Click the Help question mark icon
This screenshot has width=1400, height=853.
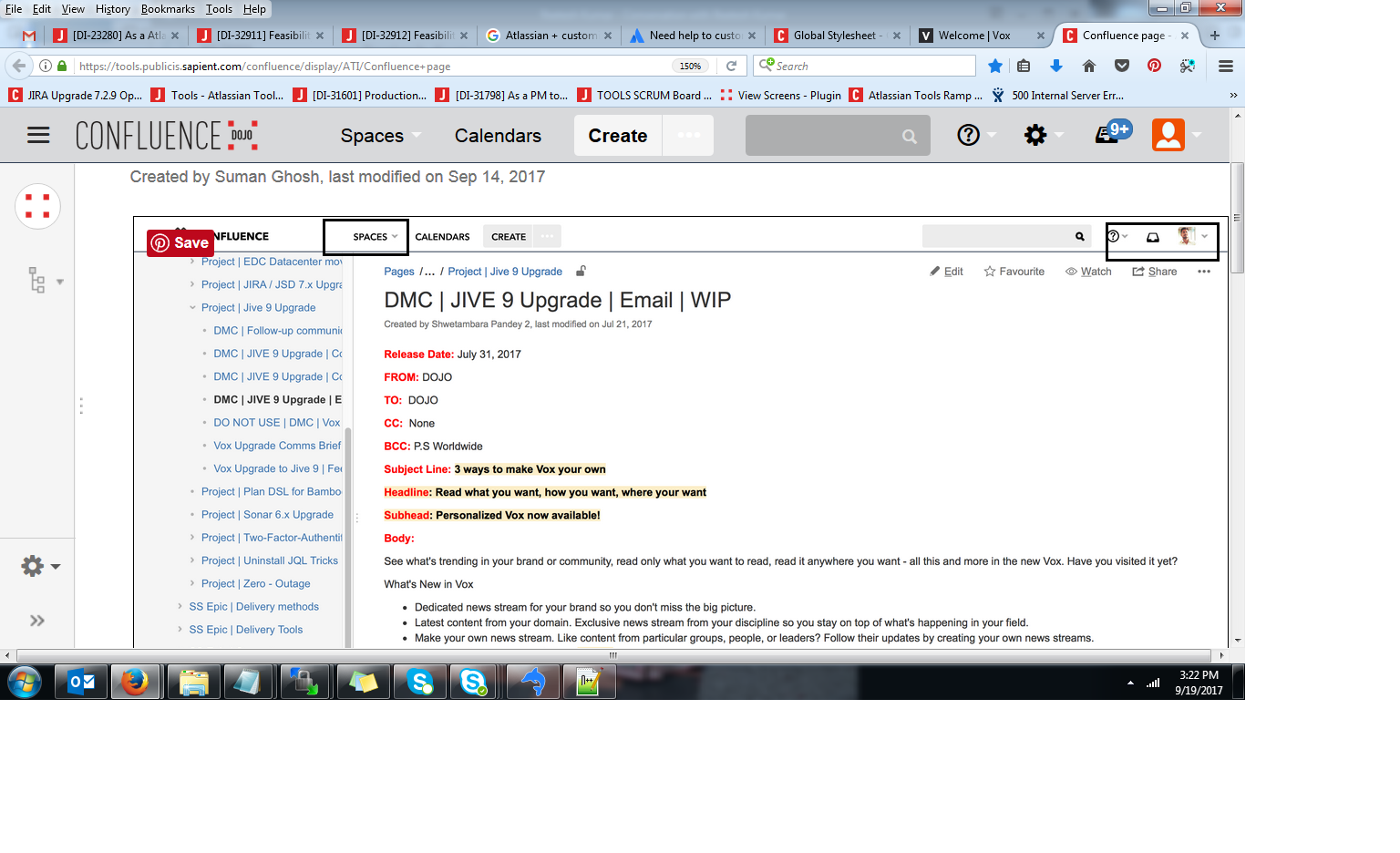coord(968,135)
